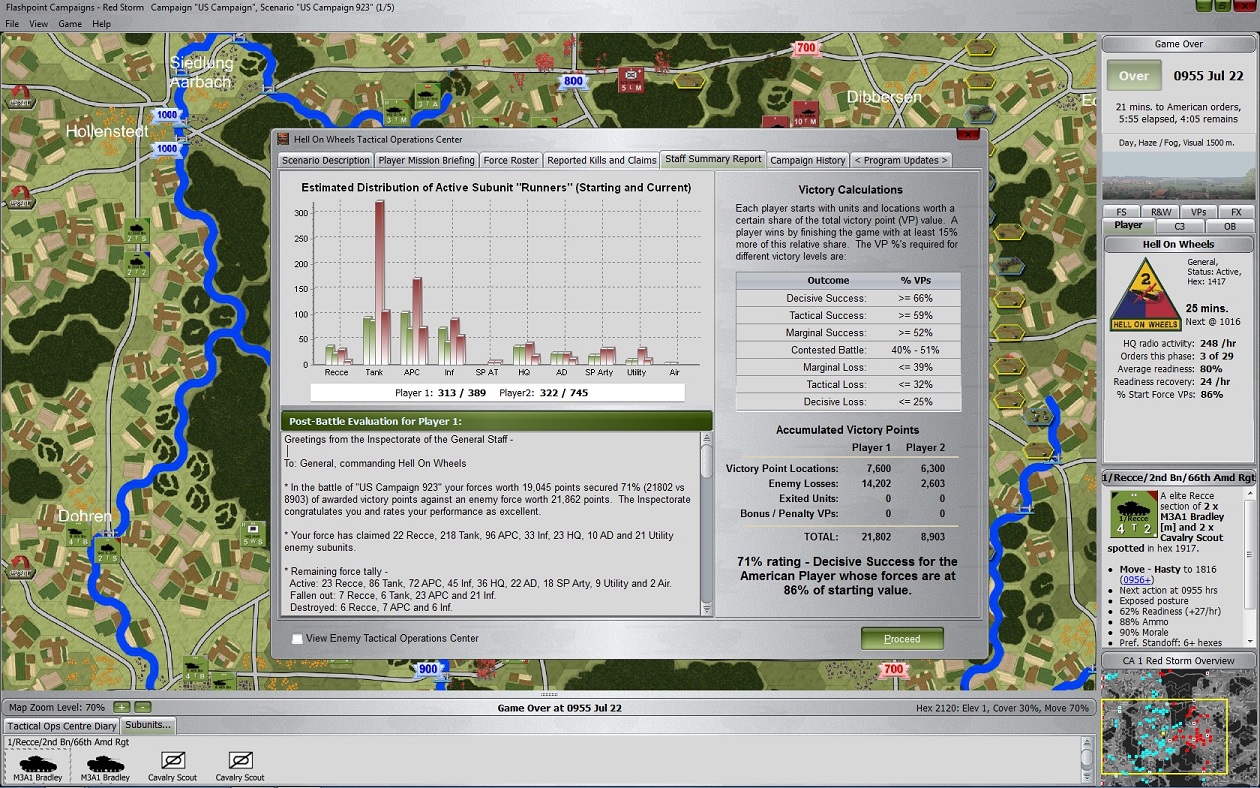Click the Over game status button
1260x788 pixels.
tap(1133, 75)
